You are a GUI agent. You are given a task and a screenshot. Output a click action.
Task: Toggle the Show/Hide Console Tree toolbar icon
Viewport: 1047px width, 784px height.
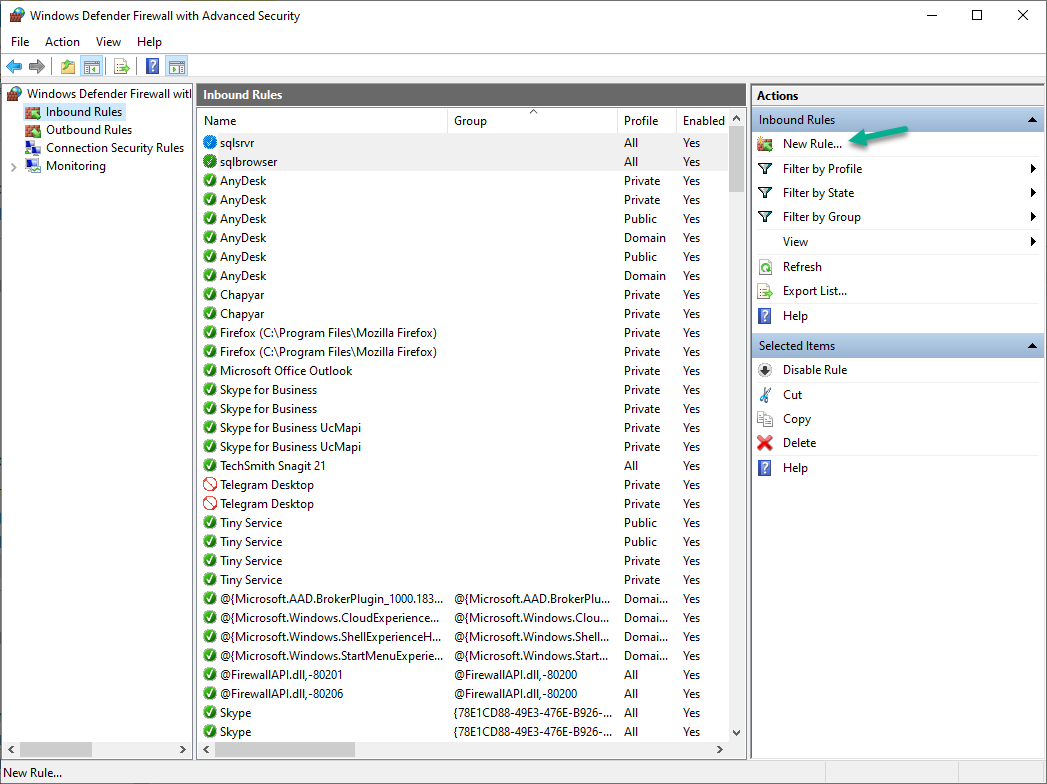point(91,66)
